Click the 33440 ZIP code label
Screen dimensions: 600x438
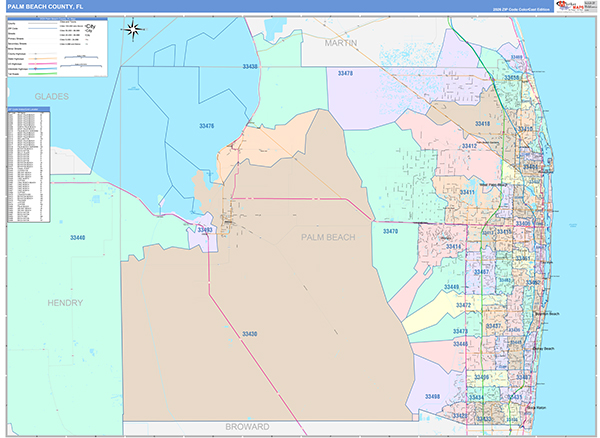tap(78, 237)
